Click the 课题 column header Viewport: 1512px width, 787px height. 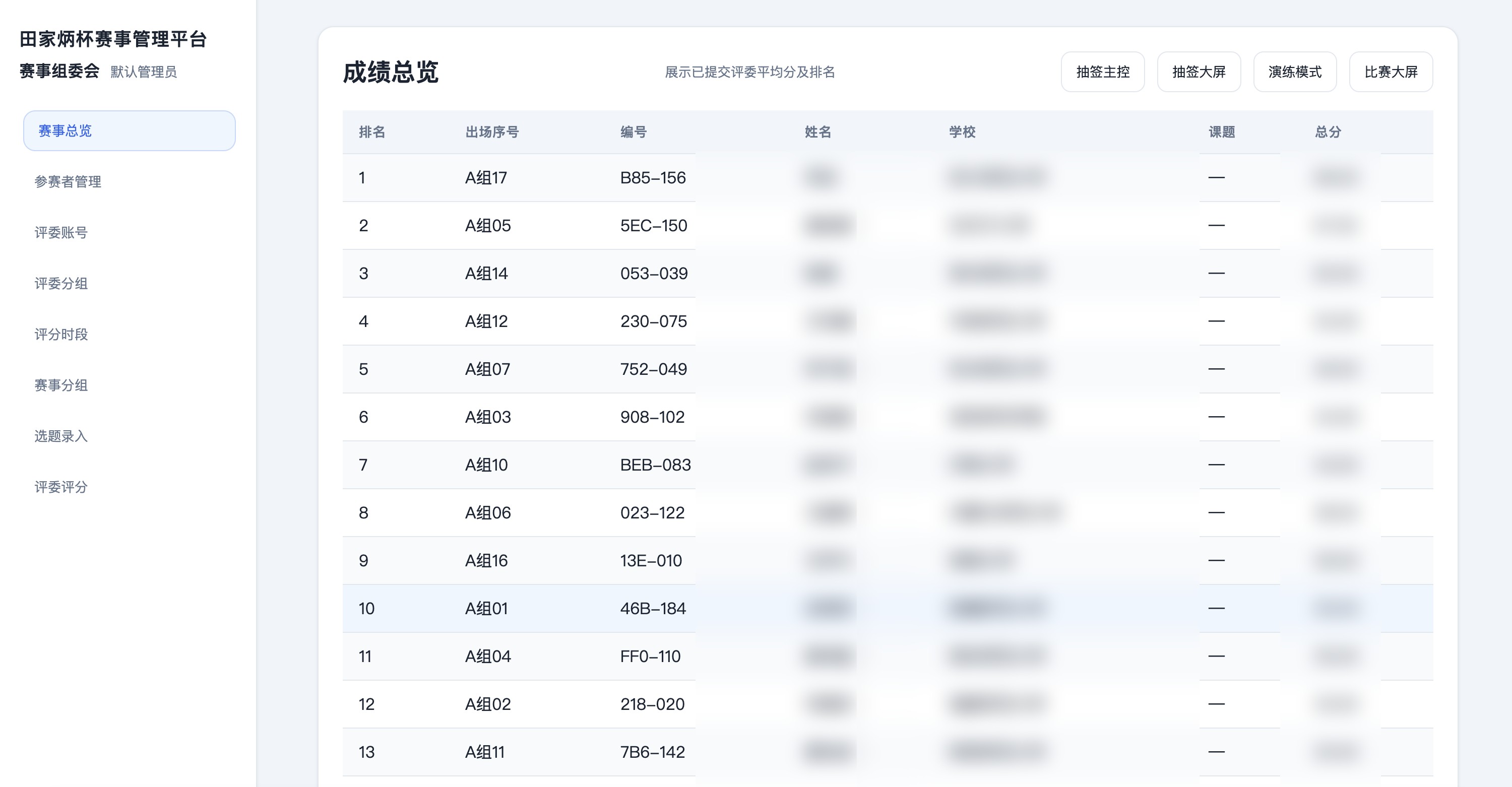[x=1222, y=132]
